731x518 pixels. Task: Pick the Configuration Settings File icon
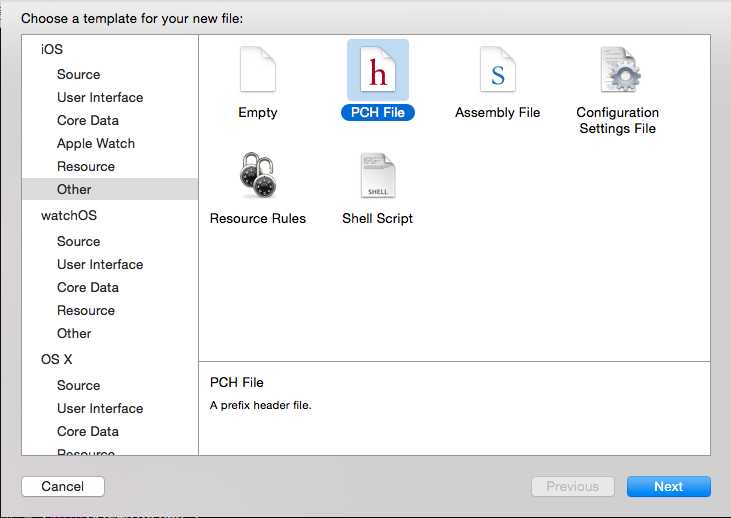click(x=618, y=70)
